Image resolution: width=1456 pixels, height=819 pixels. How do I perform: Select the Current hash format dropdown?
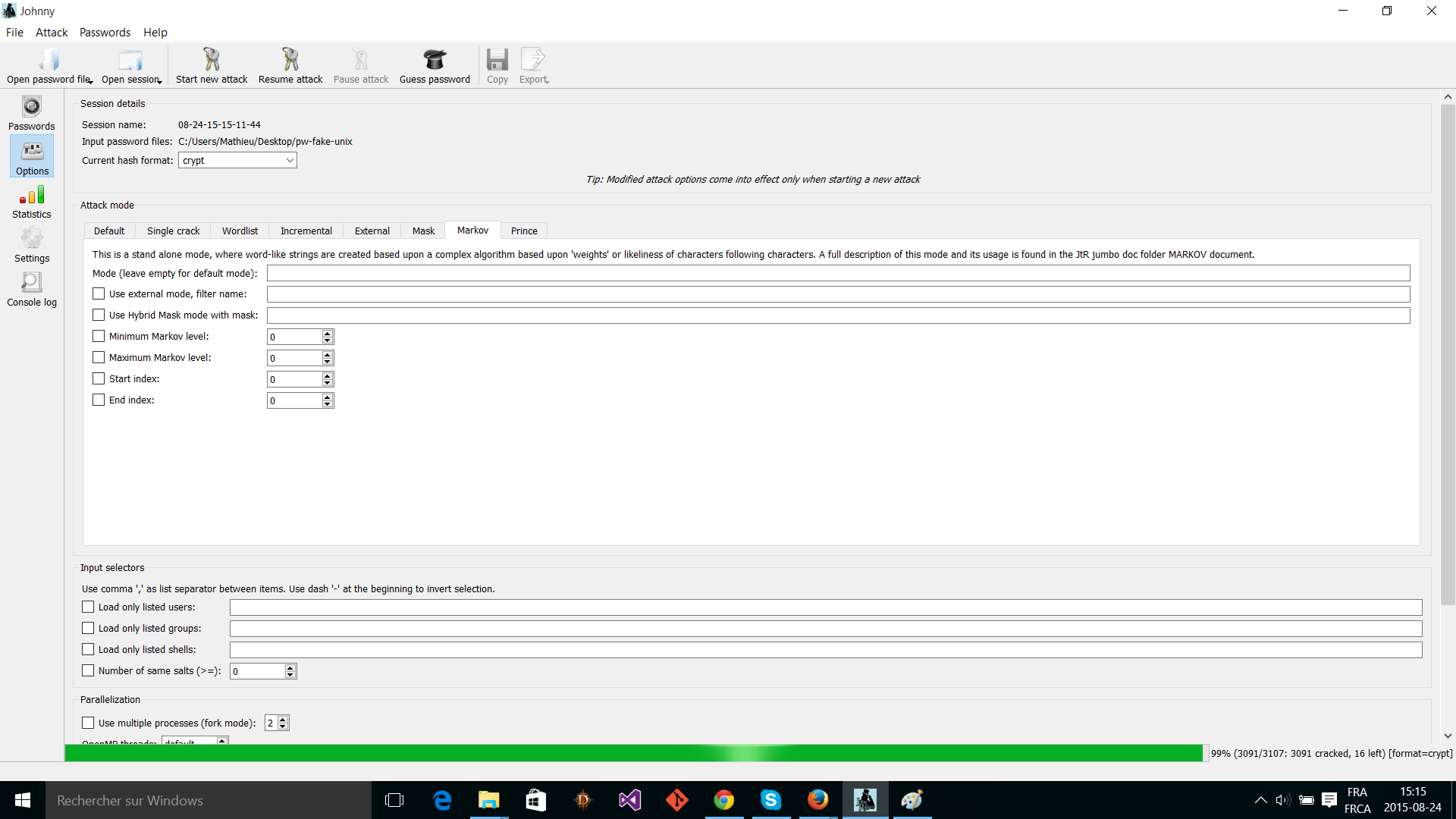[237, 160]
